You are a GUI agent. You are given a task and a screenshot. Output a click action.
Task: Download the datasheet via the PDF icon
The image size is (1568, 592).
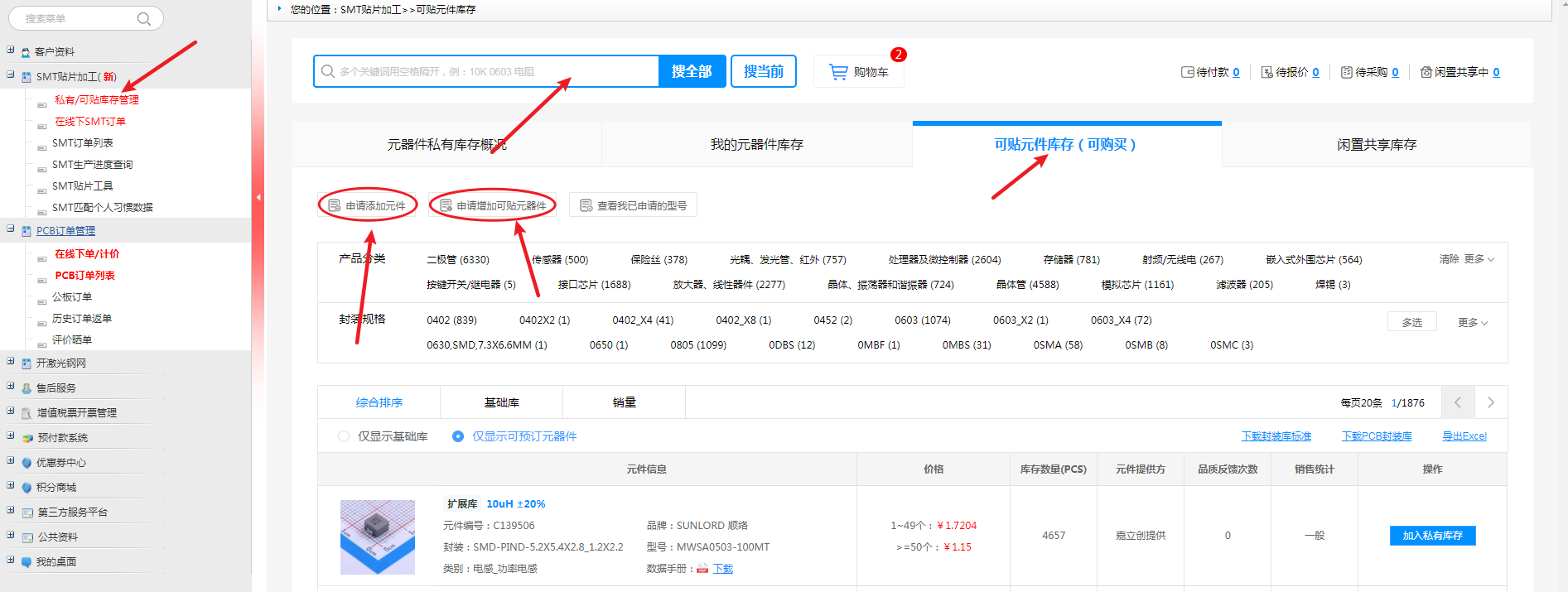(702, 569)
